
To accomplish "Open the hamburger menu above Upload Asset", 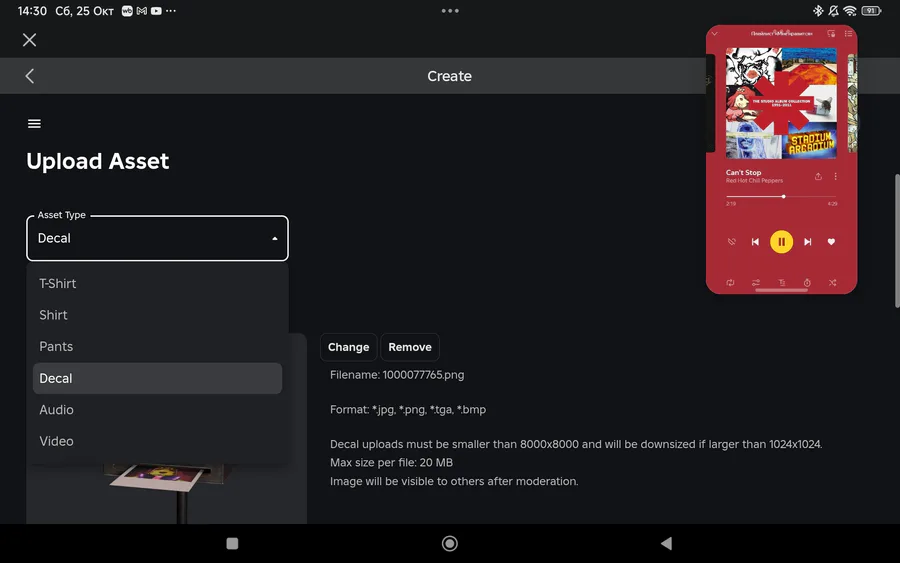I will (34, 123).
